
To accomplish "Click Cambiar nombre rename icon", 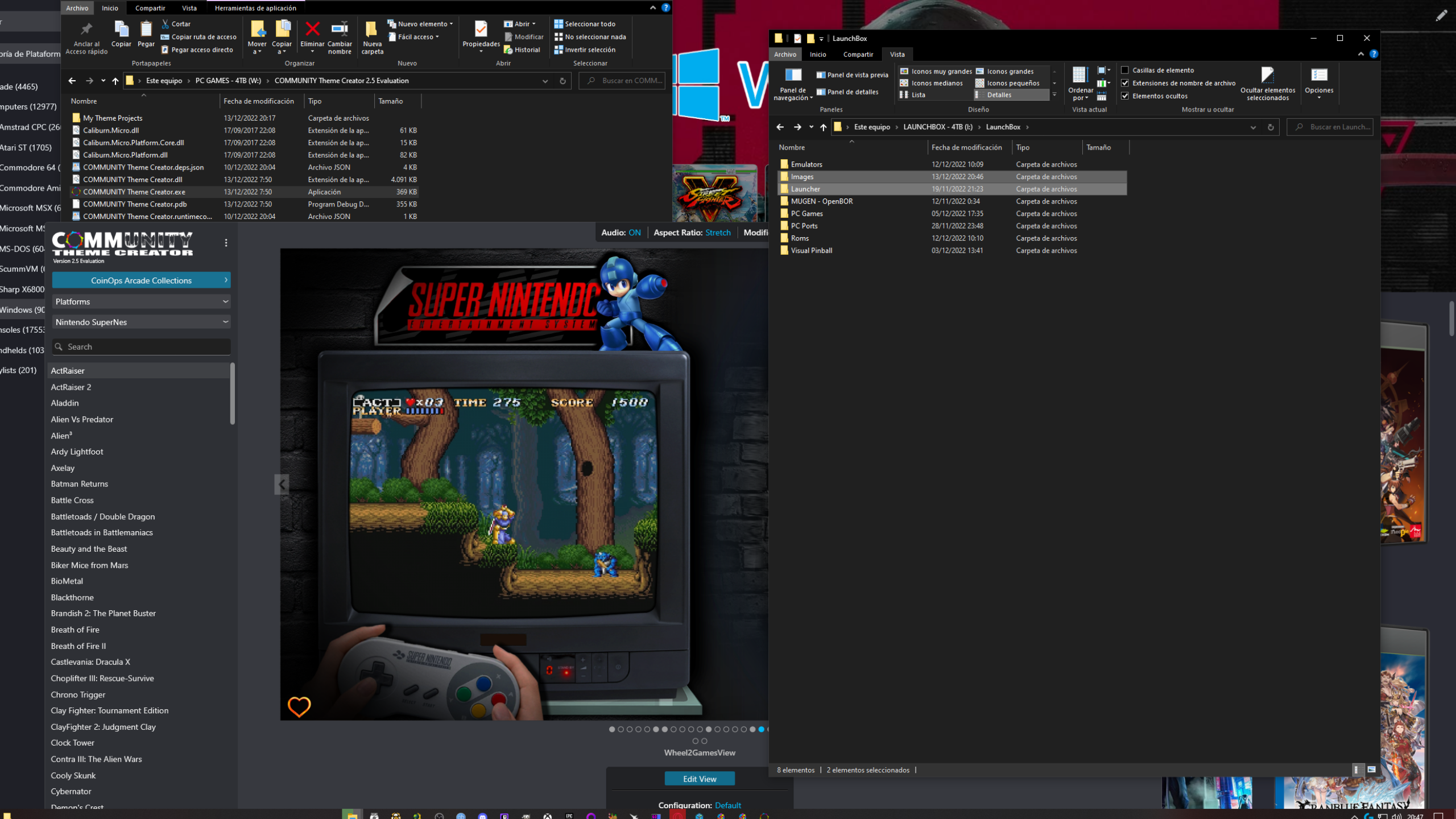I will pos(340,28).
